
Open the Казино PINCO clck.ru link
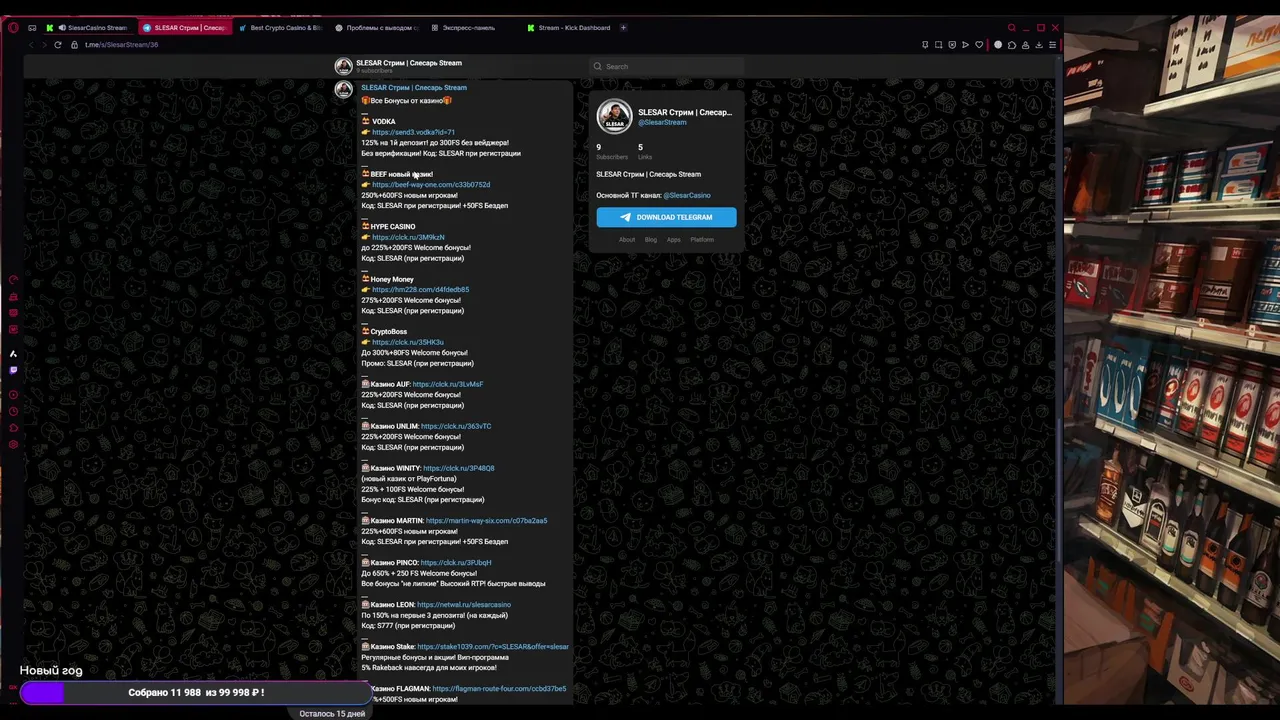coord(456,563)
